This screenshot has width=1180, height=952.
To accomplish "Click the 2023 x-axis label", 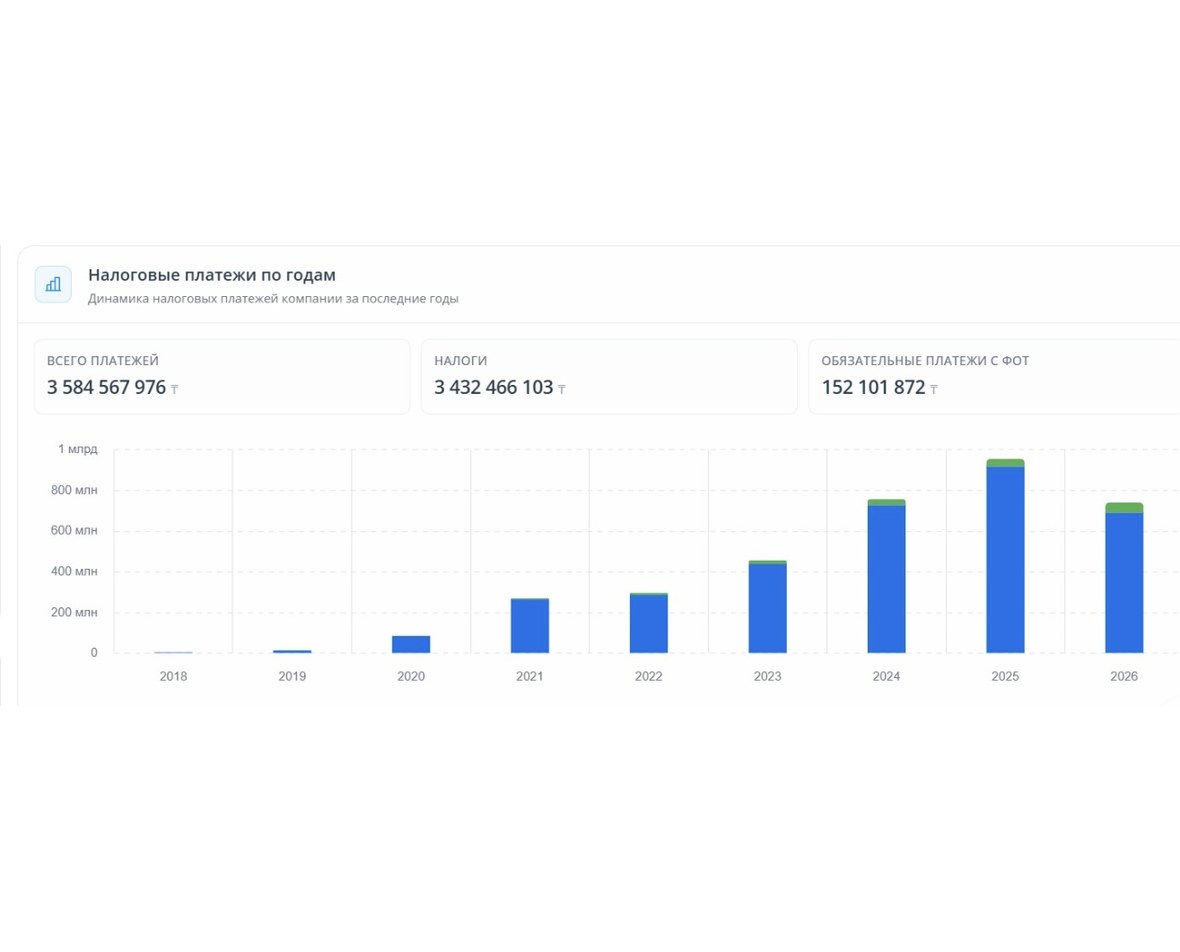I will [768, 676].
